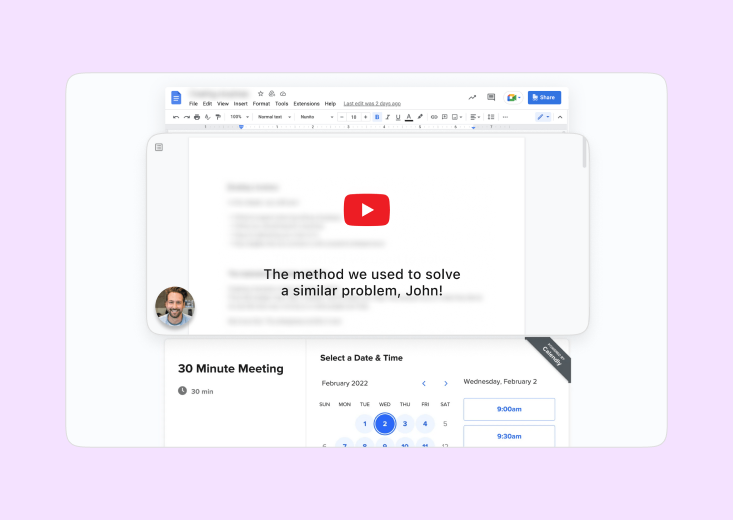Select February 2 on the calendar
Image resolution: width=733 pixels, height=520 pixels.
click(385, 424)
